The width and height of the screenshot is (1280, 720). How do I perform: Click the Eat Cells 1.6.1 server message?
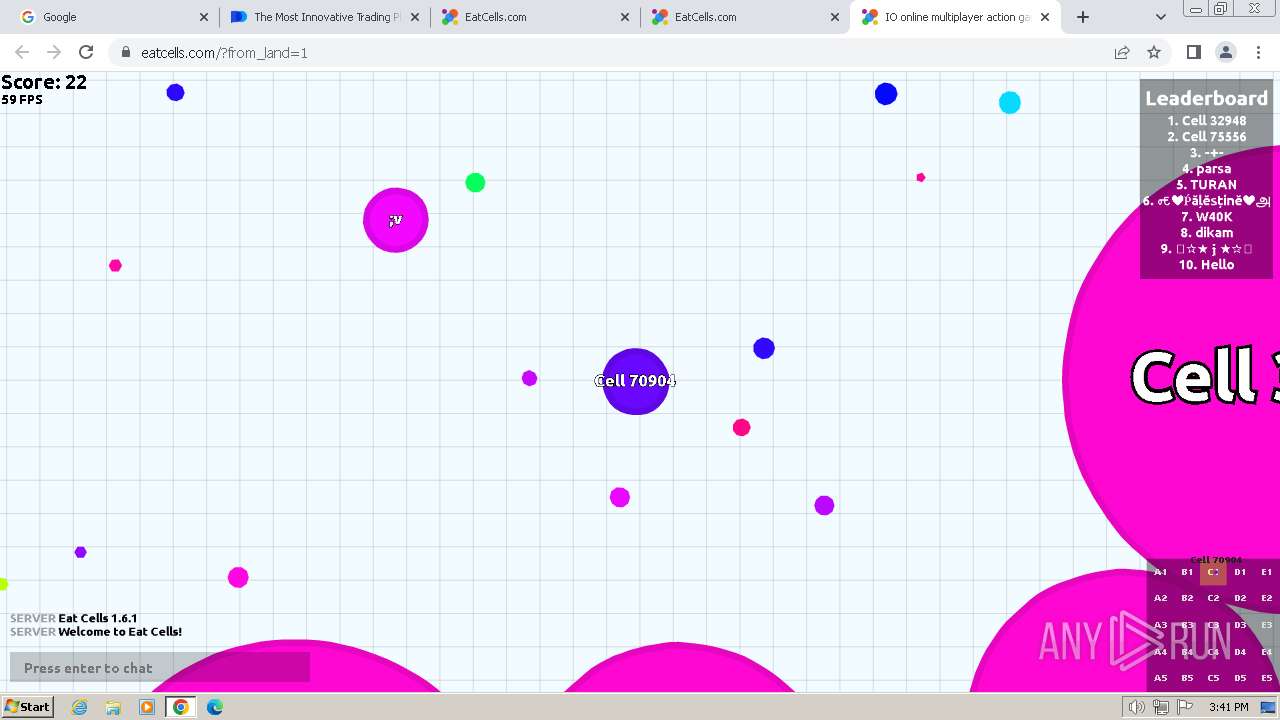click(98, 618)
